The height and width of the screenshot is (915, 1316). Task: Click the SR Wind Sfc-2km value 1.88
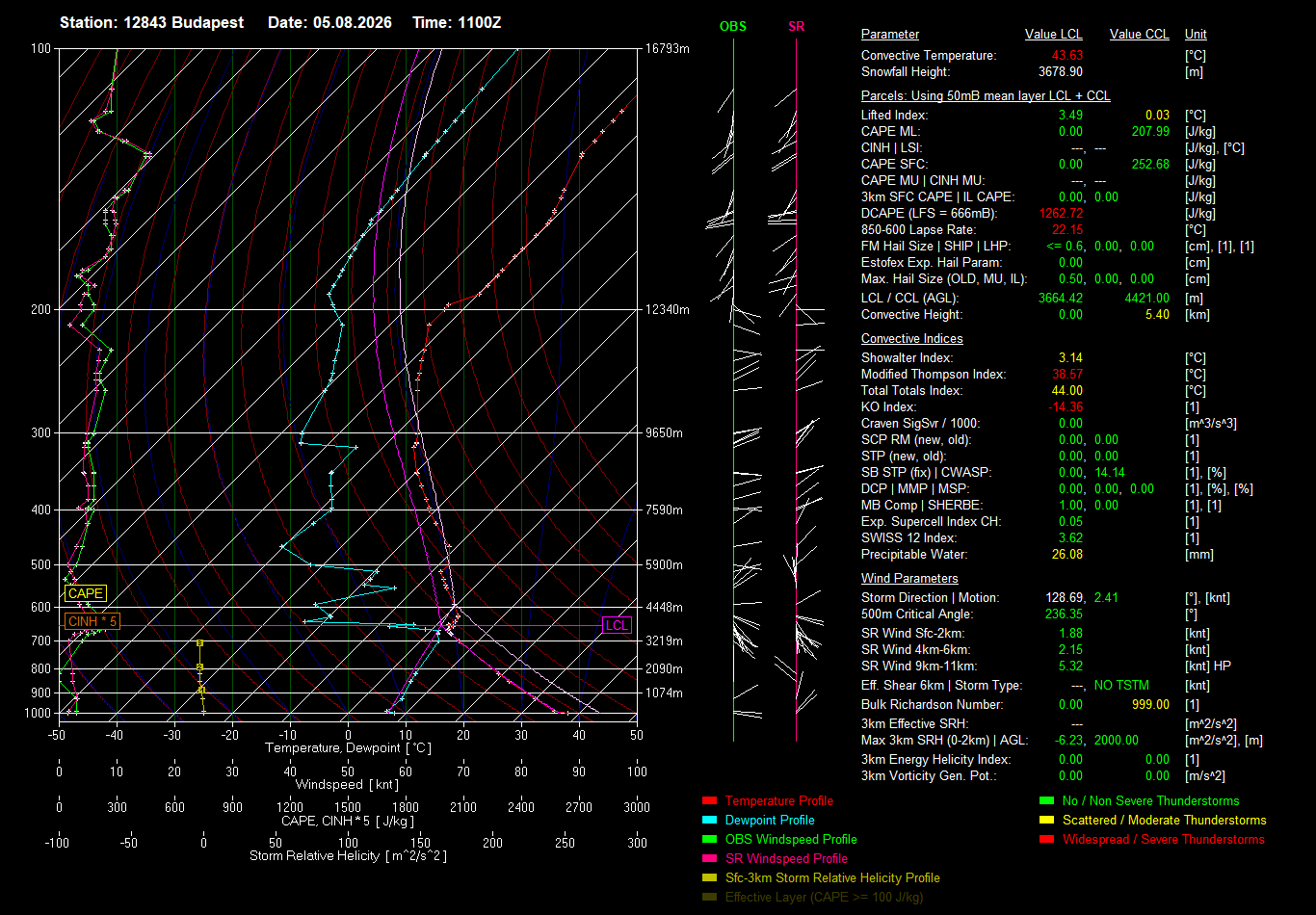click(1070, 633)
